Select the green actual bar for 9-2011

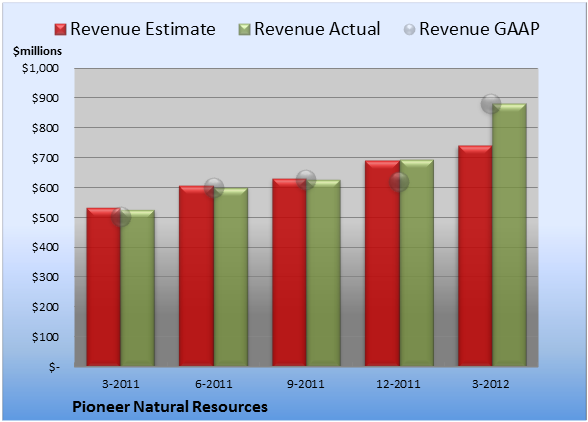(x=324, y=273)
